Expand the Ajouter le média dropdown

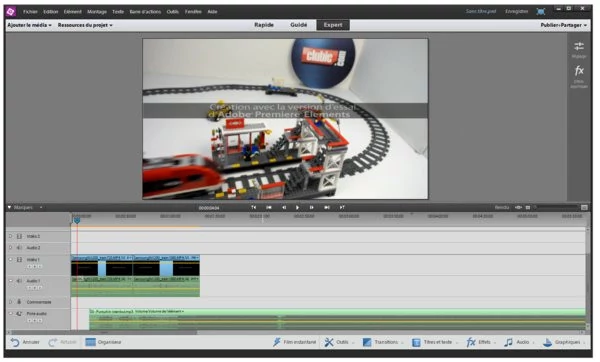(29, 25)
